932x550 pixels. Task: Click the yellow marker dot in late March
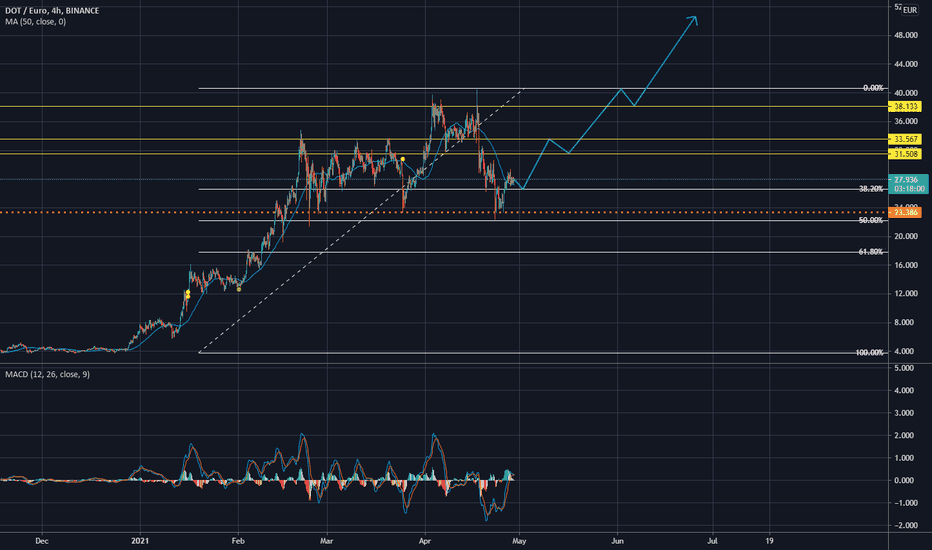pyautogui.click(x=403, y=159)
